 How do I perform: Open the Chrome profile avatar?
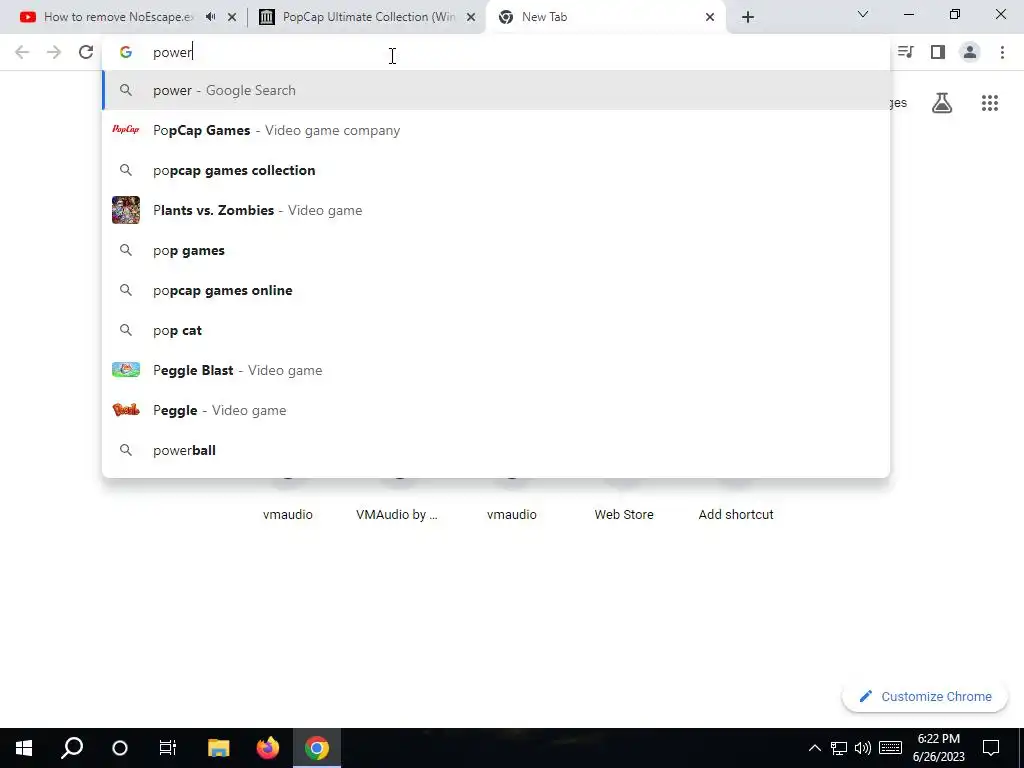[x=970, y=52]
